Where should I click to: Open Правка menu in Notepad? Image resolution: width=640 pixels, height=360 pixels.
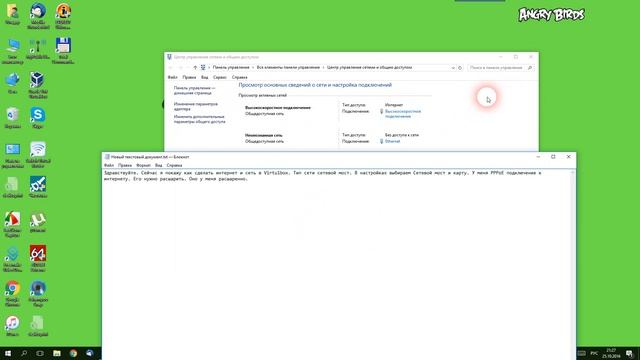pos(125,165)
